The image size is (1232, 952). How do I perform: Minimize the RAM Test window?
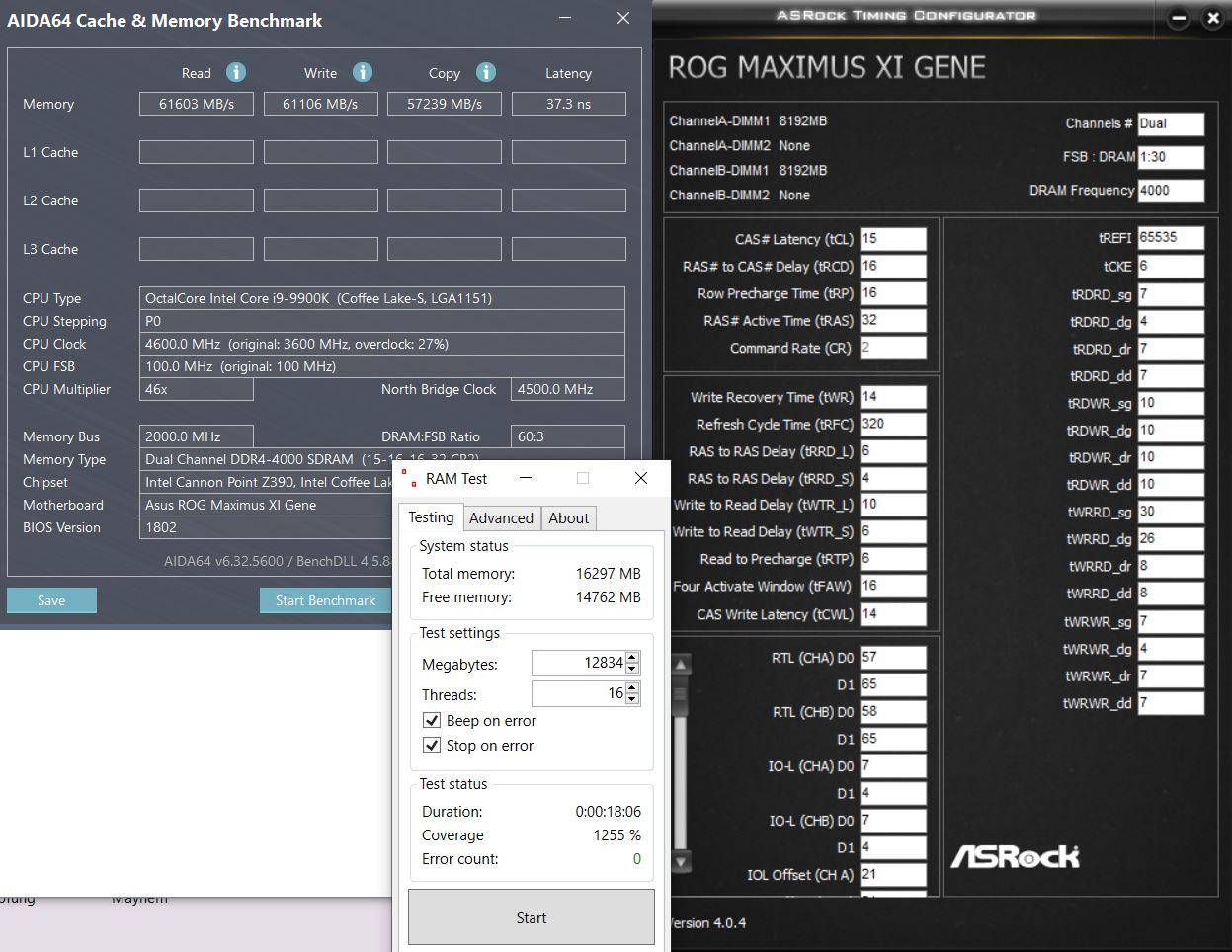click(x=526, y=478)
